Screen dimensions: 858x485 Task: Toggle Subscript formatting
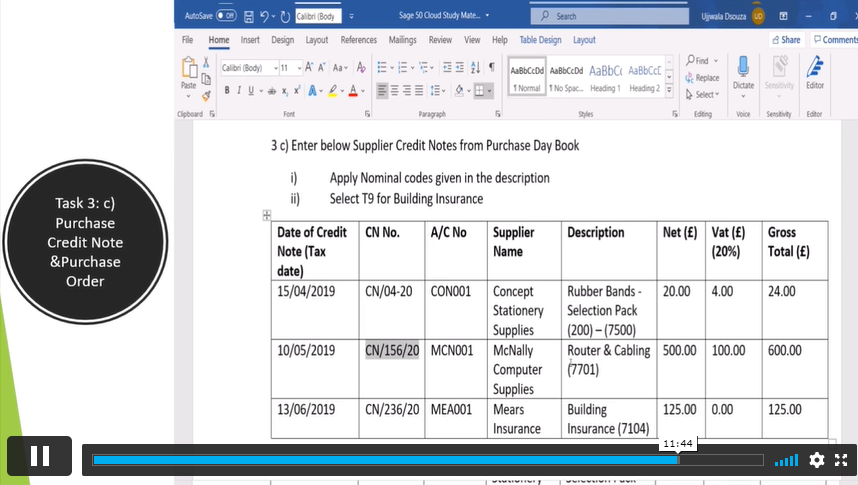point(285,91)
